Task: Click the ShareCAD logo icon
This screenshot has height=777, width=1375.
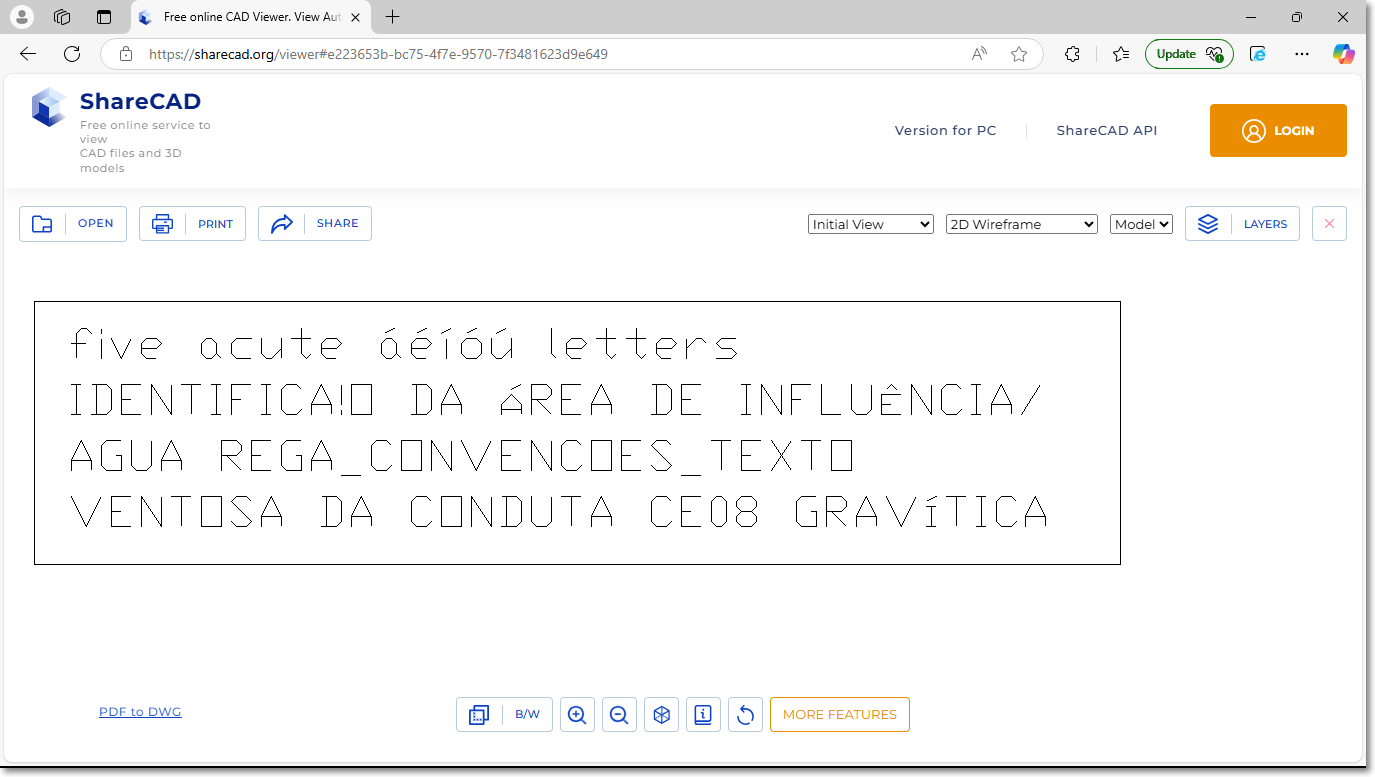Action: (x=48, y=107)
